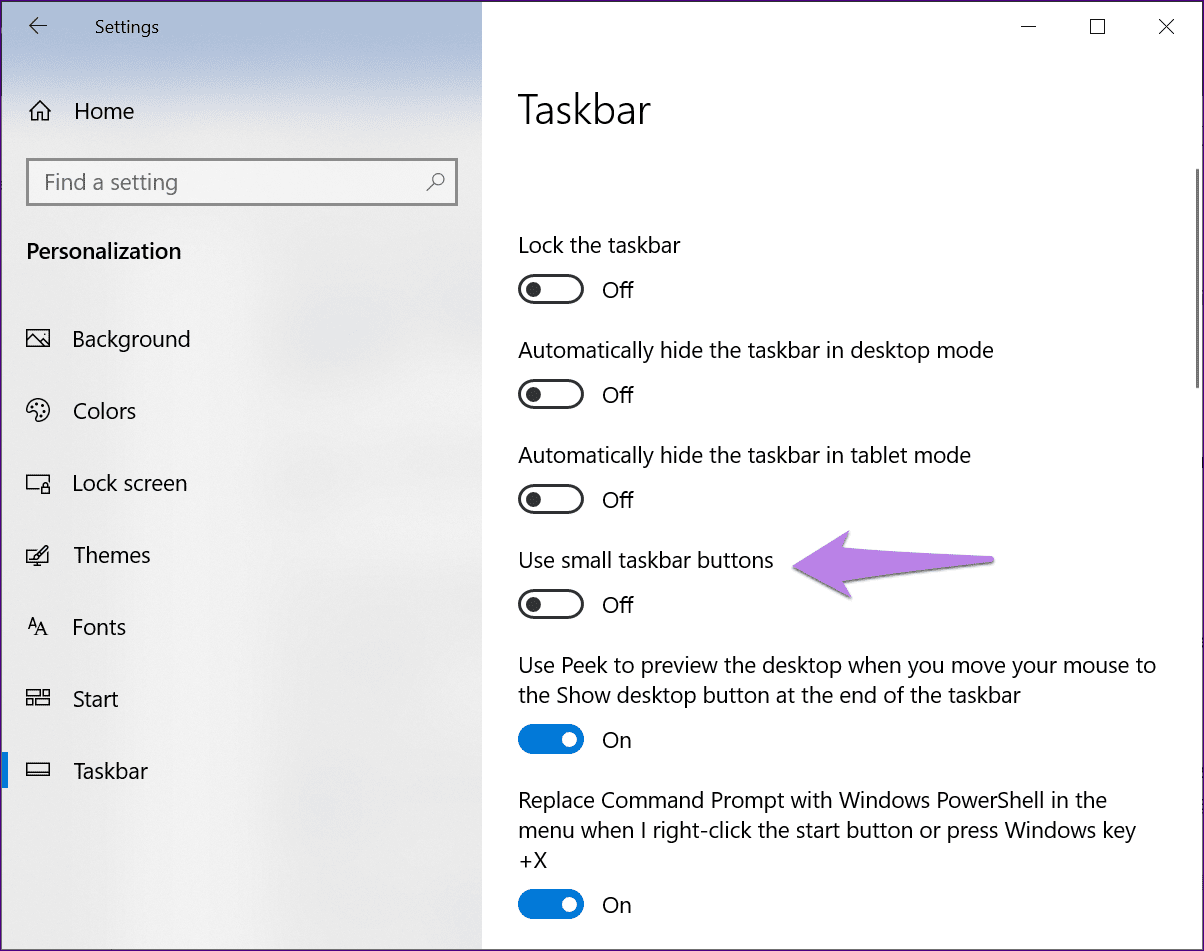
Task: Open Lock screen settings
Action: pyautogui.click(x=130, y=483)
